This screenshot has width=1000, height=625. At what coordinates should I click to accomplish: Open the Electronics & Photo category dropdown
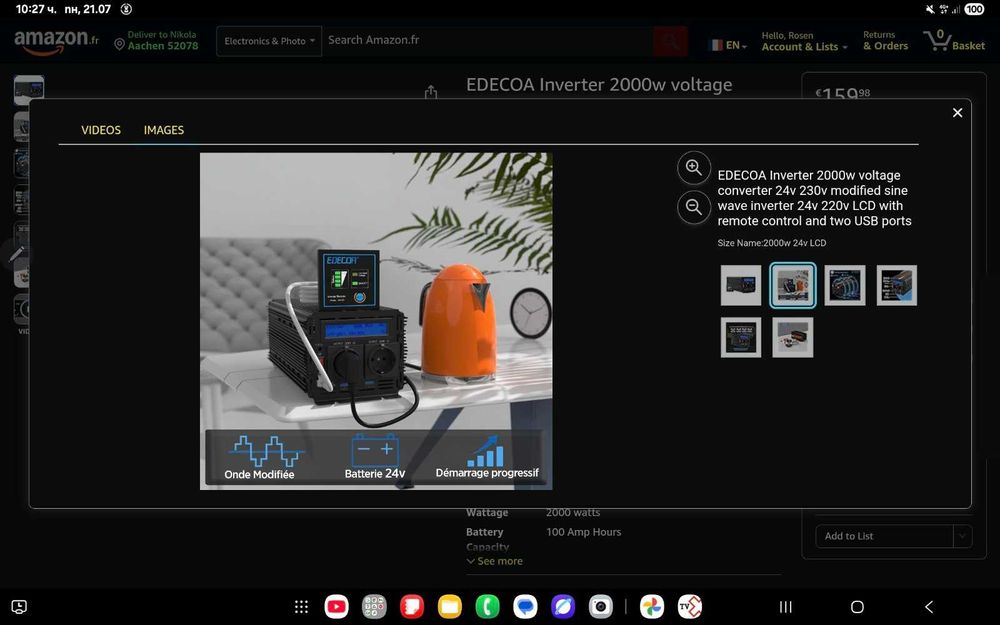coord(269,41)
